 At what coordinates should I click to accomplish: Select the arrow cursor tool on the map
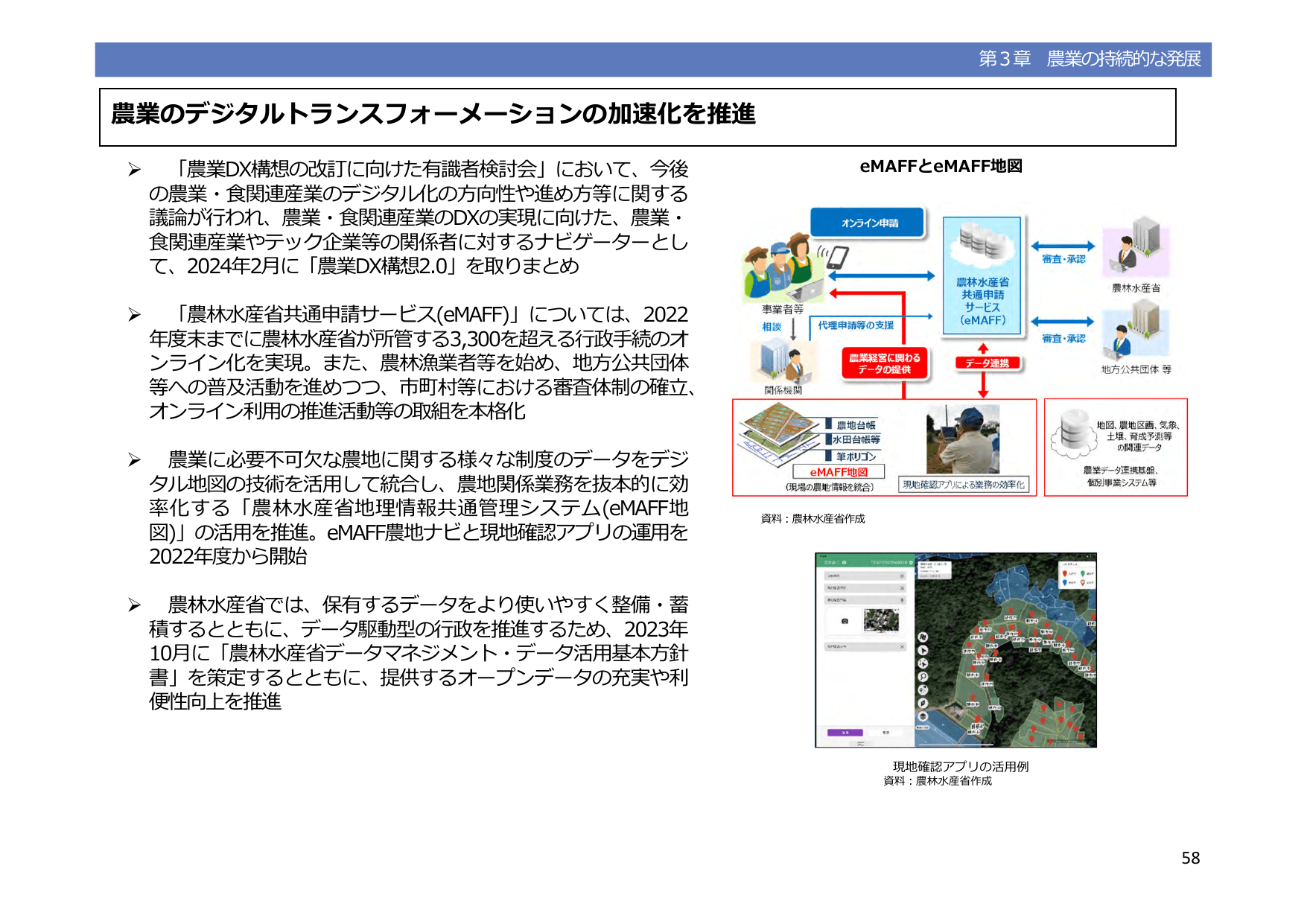(x=923, y=650)
